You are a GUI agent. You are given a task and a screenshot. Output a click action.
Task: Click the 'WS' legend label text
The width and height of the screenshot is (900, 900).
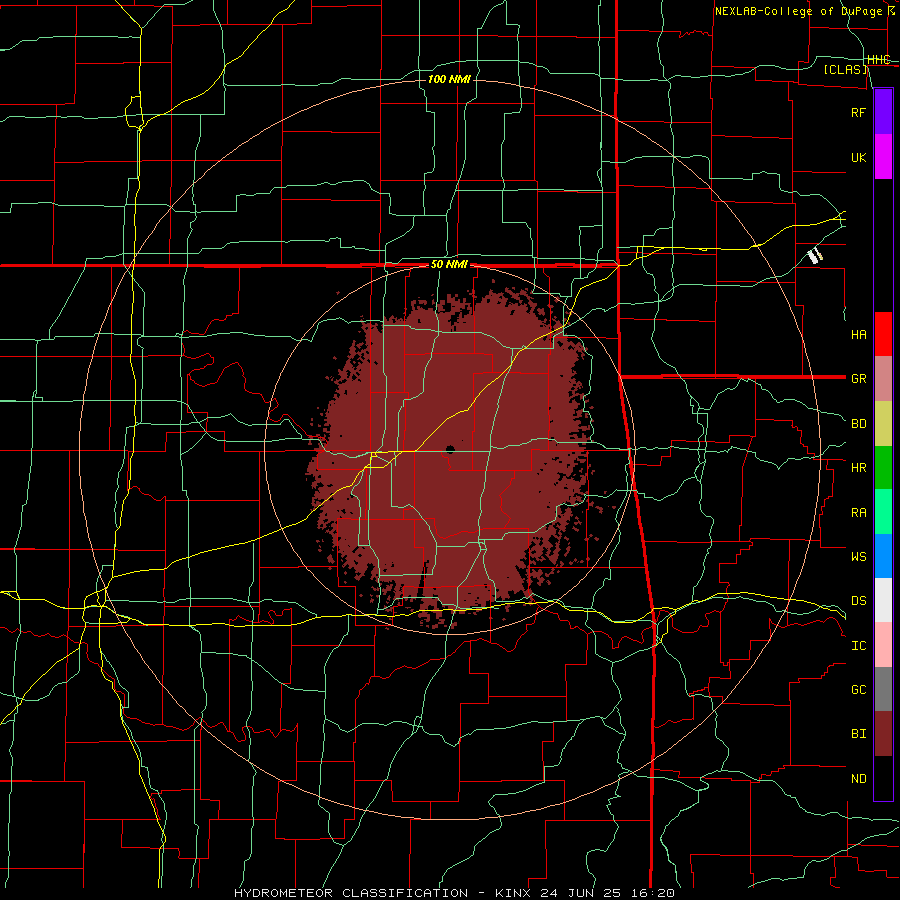tap(858, 556)
